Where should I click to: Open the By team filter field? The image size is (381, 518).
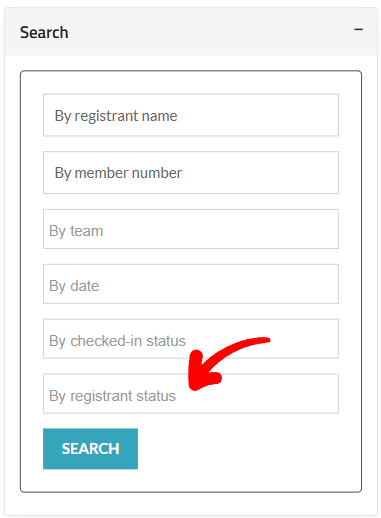point(191,229)
